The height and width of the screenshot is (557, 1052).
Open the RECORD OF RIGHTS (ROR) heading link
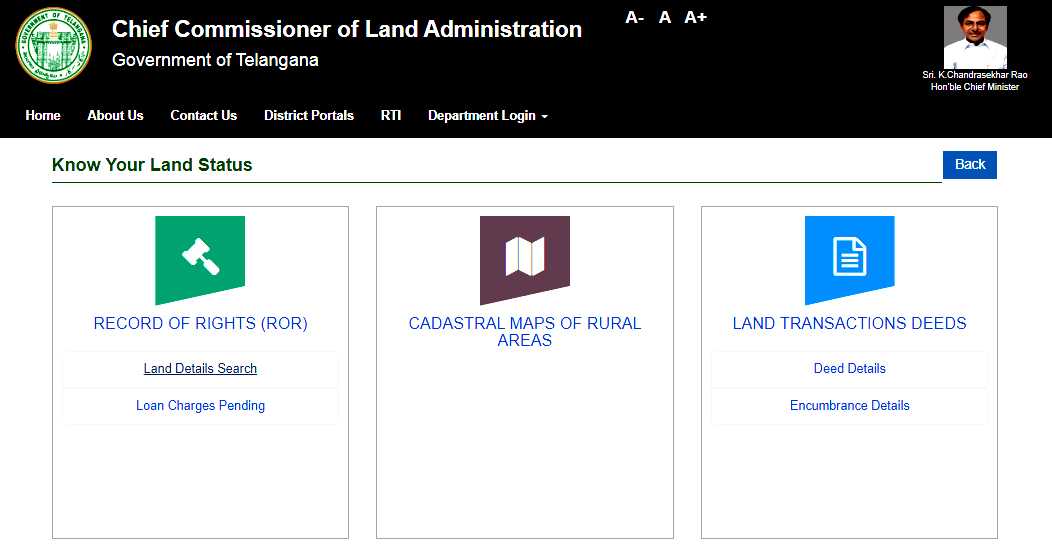tap(201, 323)
